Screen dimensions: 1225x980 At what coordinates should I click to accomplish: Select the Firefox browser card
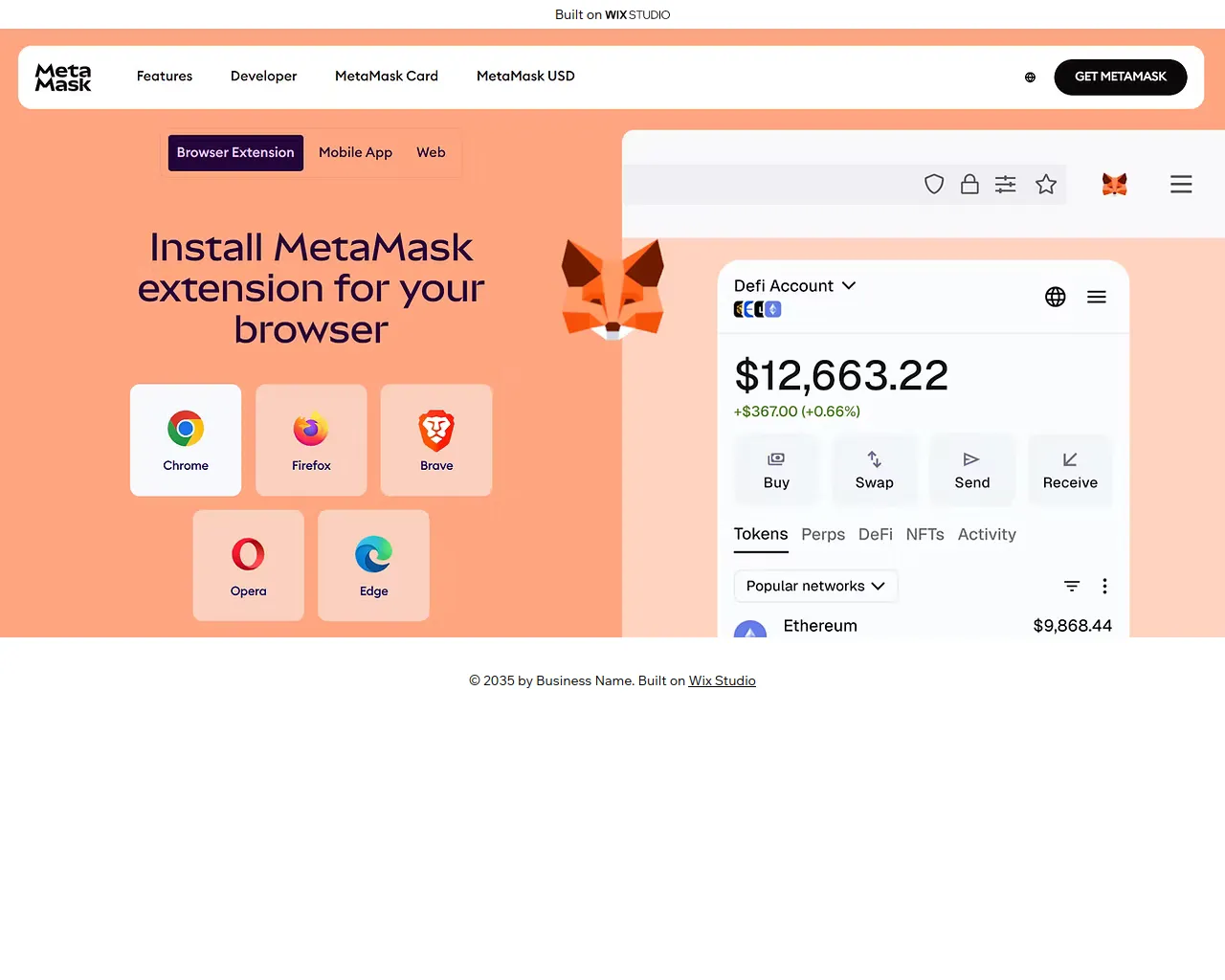pos(311,440)
